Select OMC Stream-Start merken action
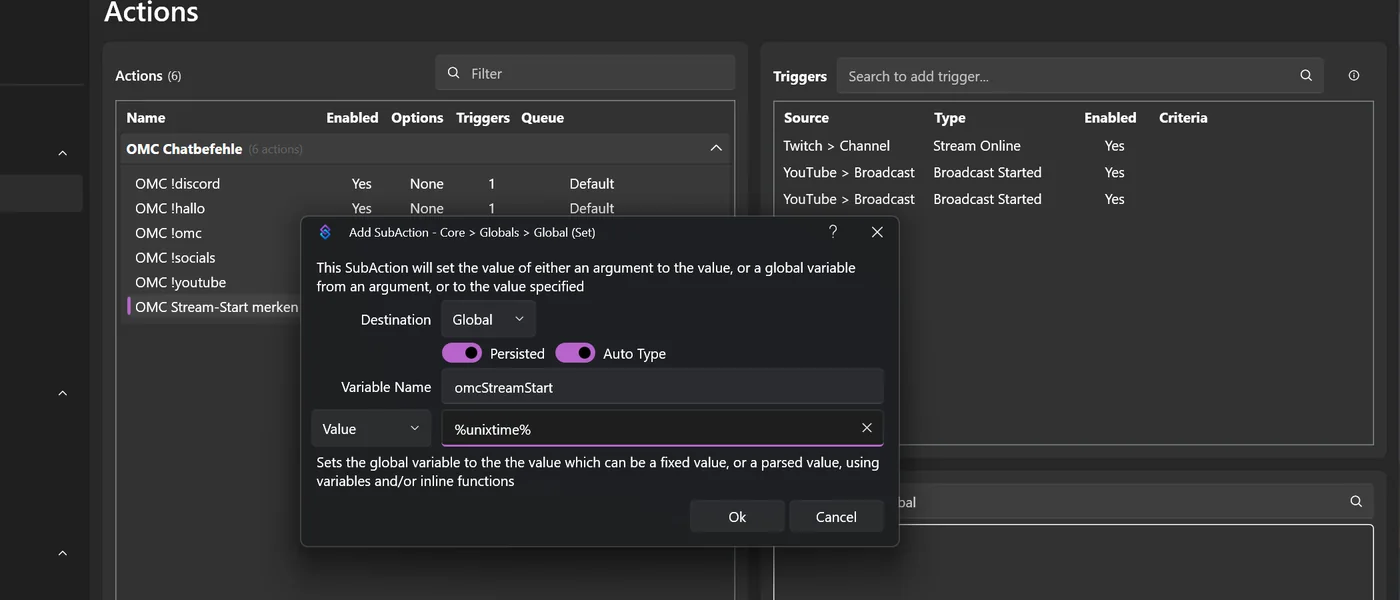 click(216, 307)
